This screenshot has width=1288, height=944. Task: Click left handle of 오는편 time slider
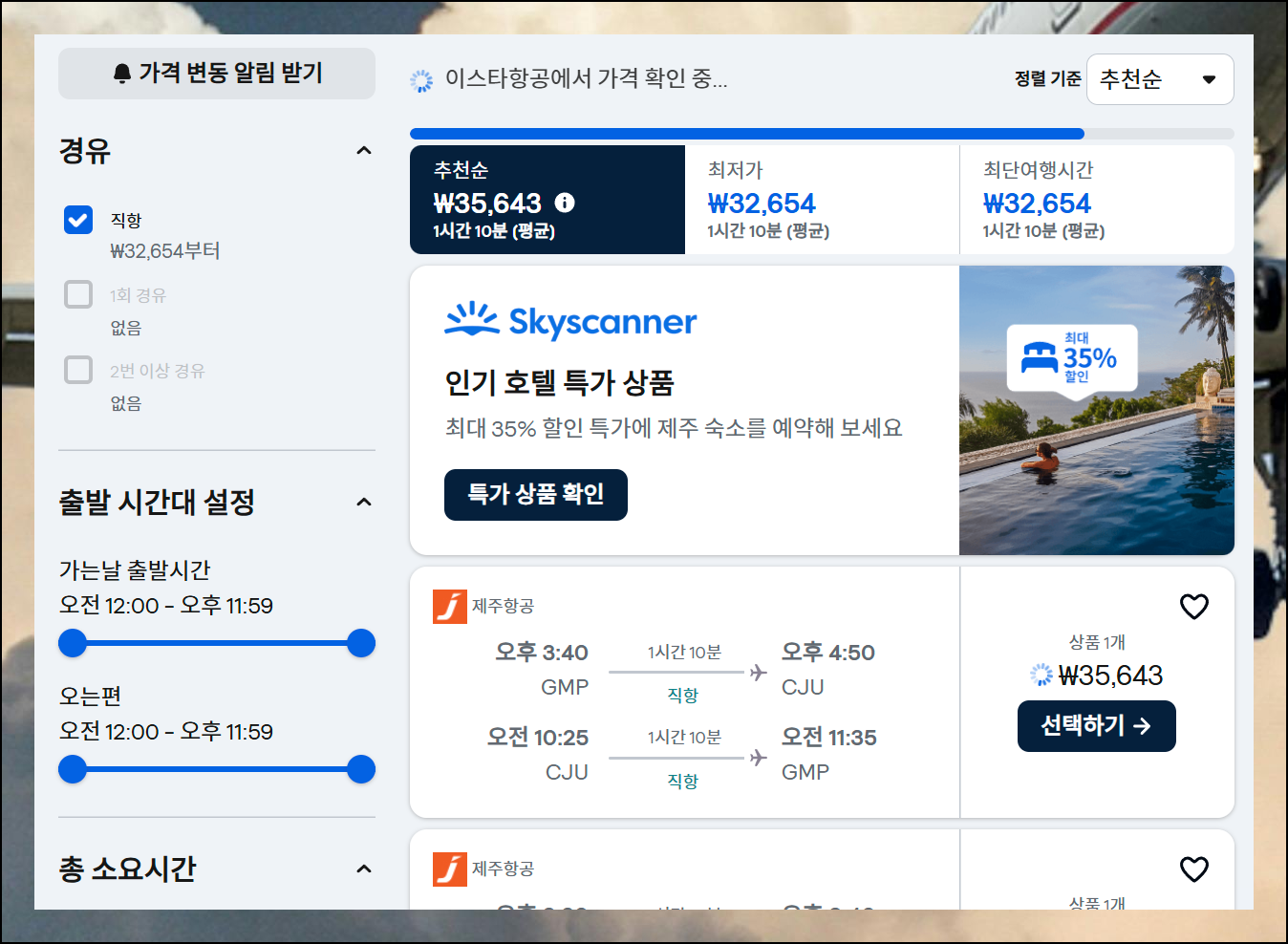[x=73, y=769]
